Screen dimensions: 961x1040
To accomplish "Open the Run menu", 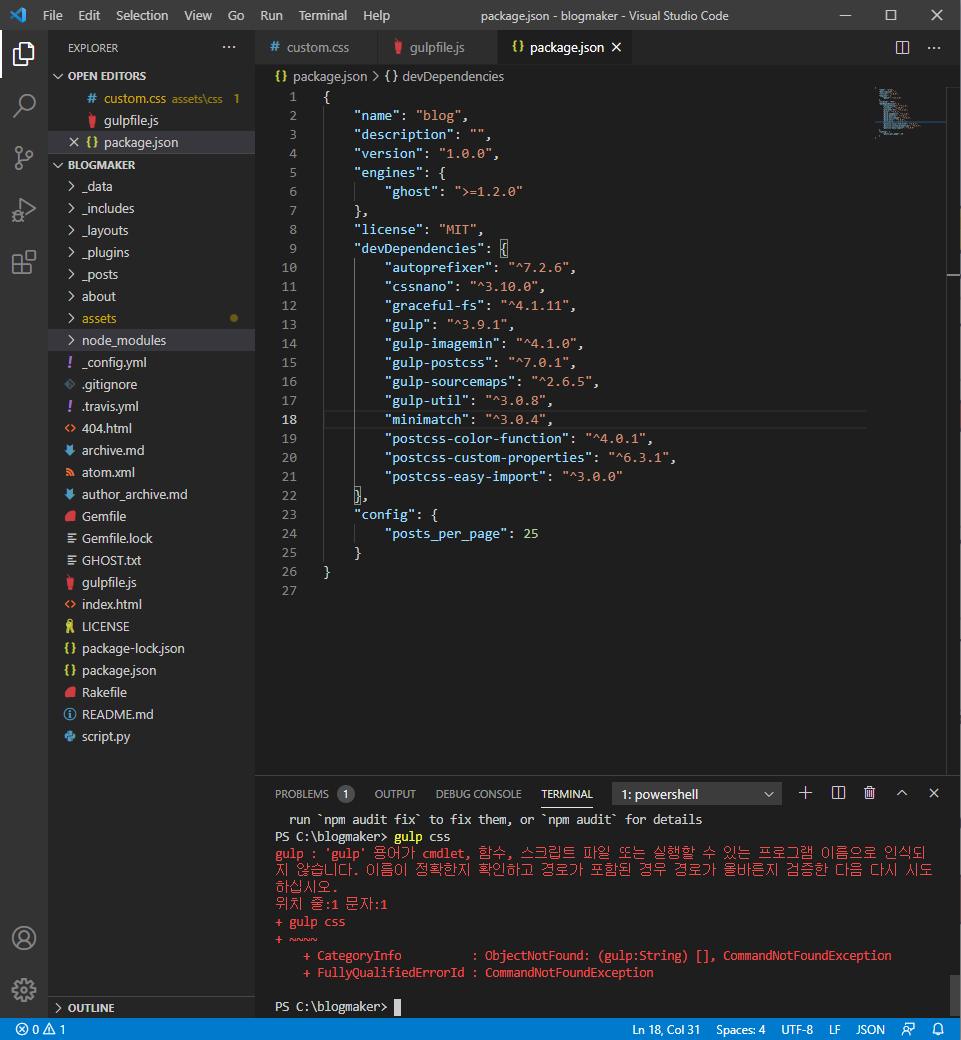I will 271,15.
